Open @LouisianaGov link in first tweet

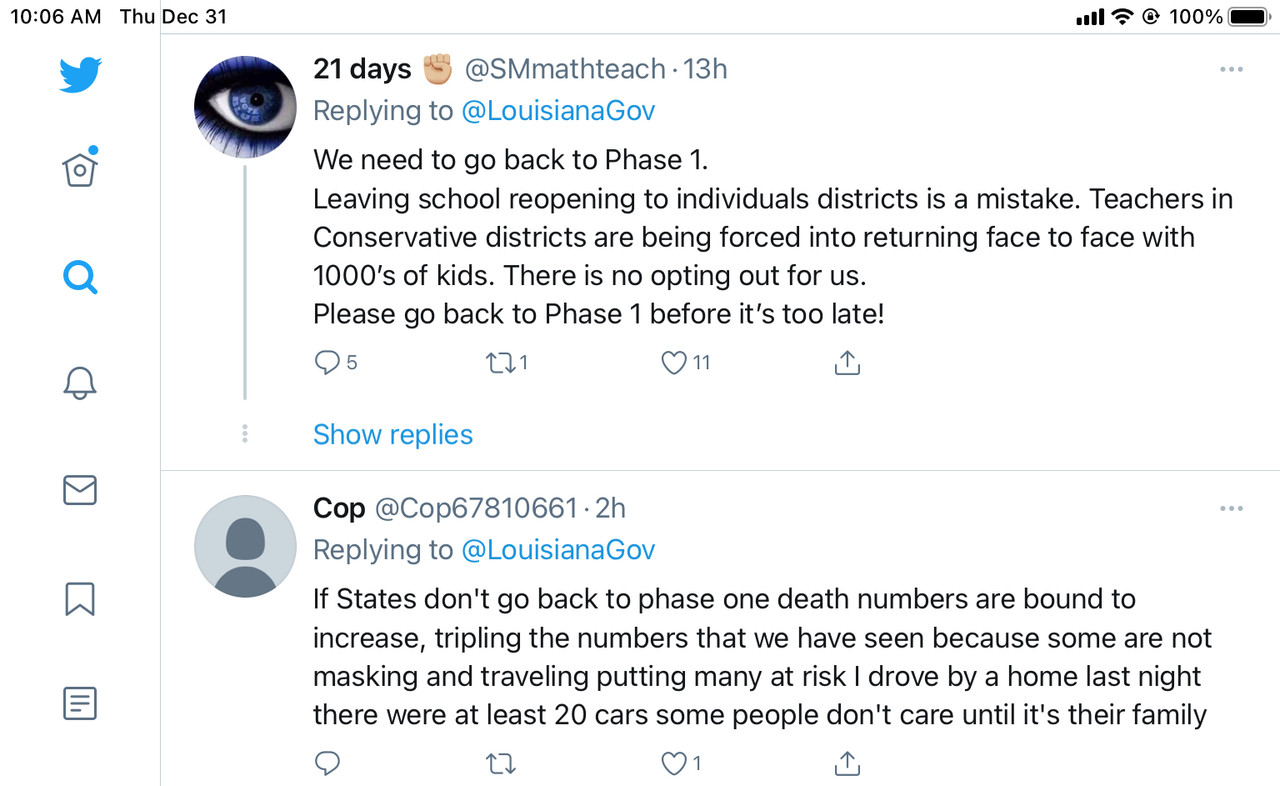(x=558, y=110)
